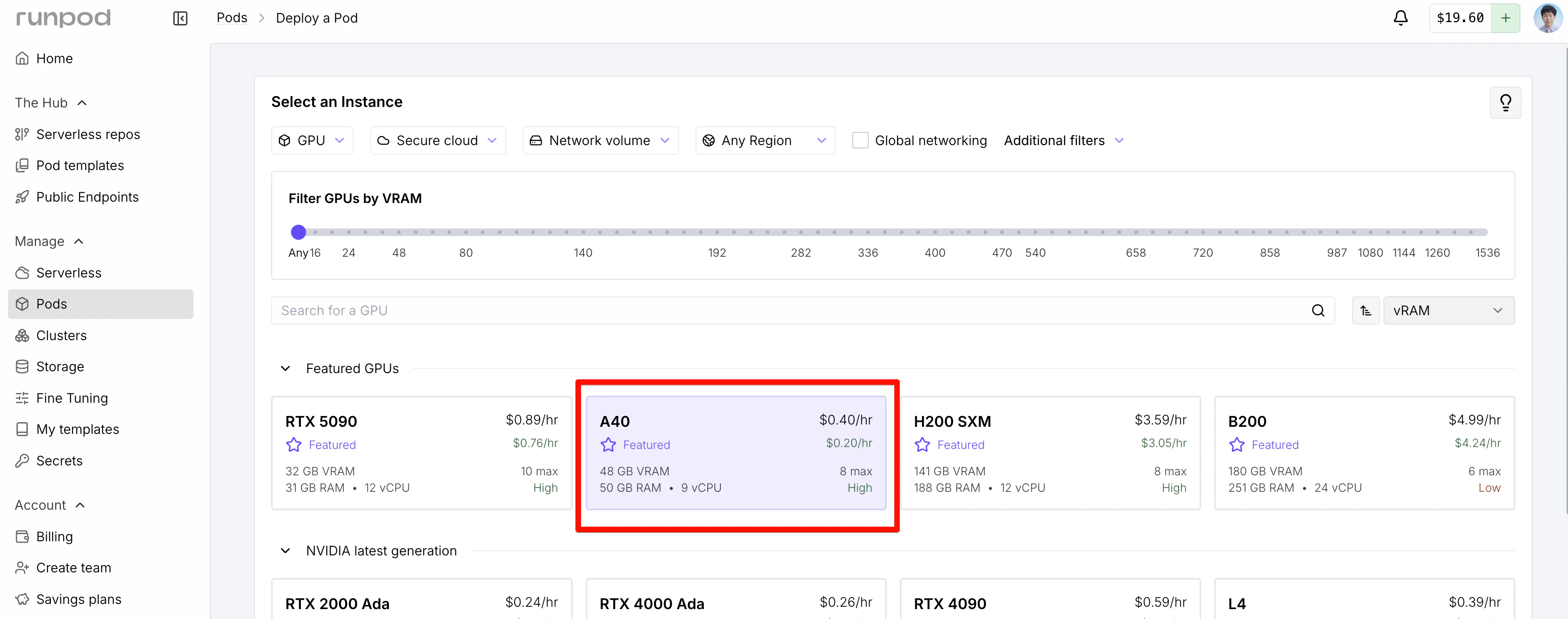Collapse the sidebar panel icon
Viewport: 1568px width, 619px height.
[x=180, y=18]
